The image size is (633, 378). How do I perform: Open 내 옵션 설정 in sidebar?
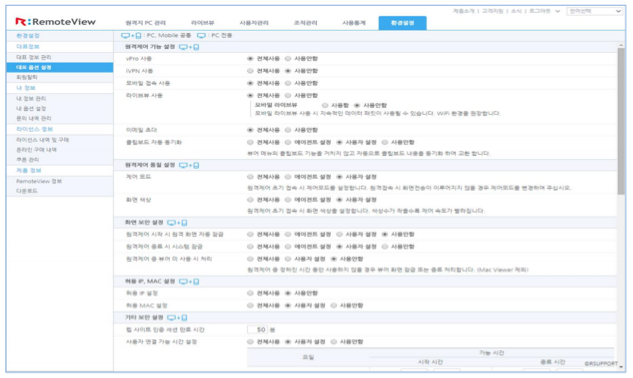31,109
